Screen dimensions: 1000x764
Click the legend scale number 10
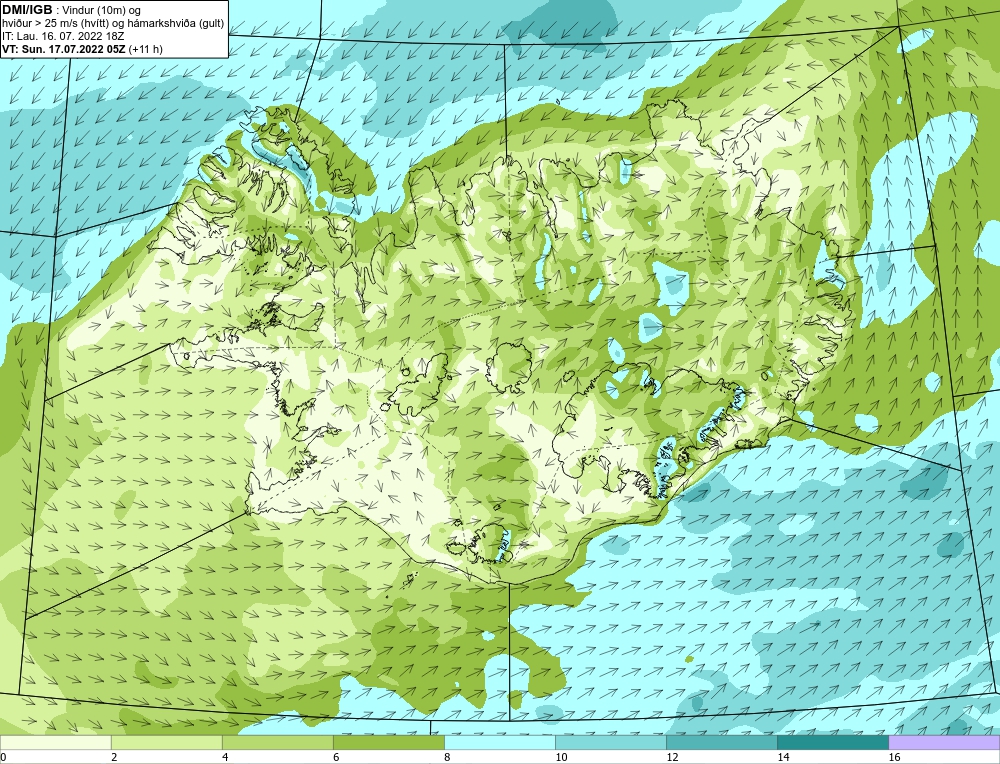tap(561, 757)
